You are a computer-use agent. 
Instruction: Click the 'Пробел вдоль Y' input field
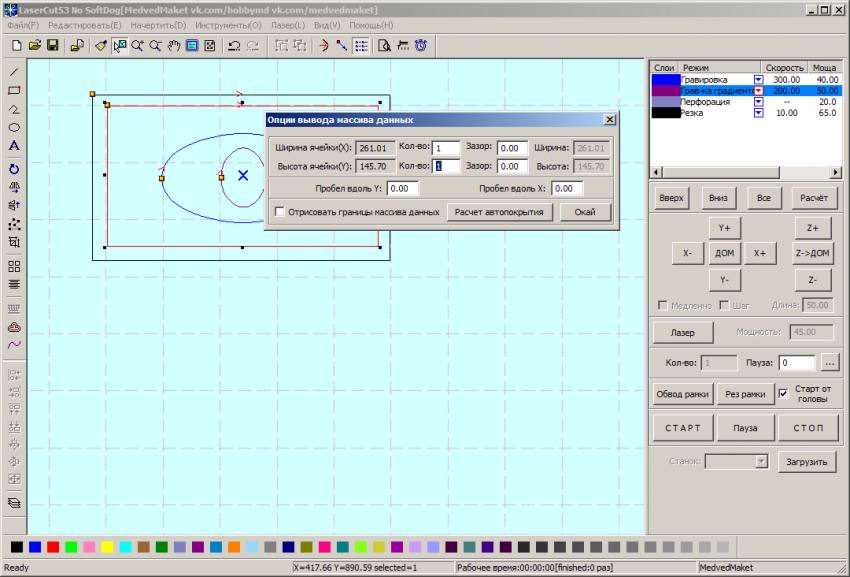click(x=402, y=188)
